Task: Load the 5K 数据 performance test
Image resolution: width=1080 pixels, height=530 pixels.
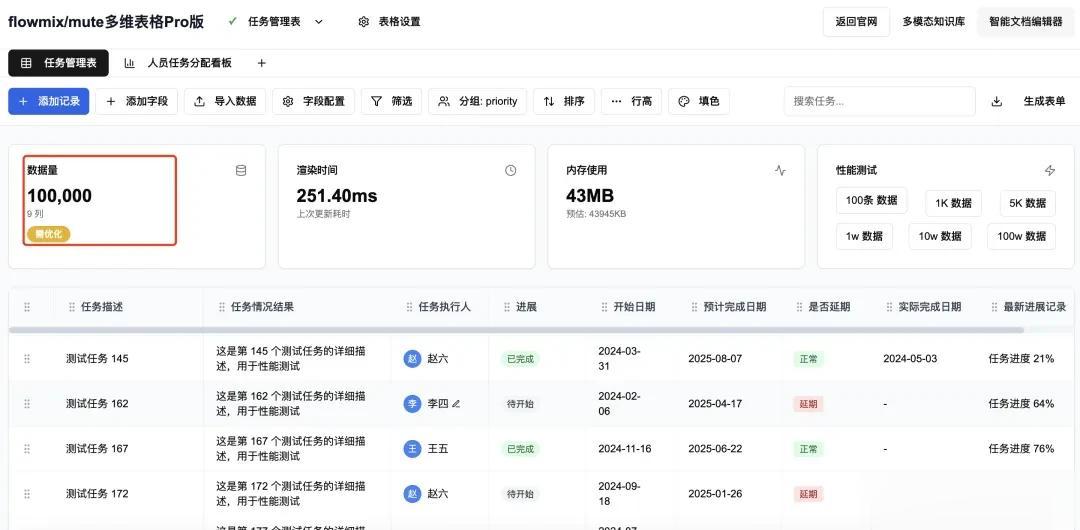Action: (1028, 203)
